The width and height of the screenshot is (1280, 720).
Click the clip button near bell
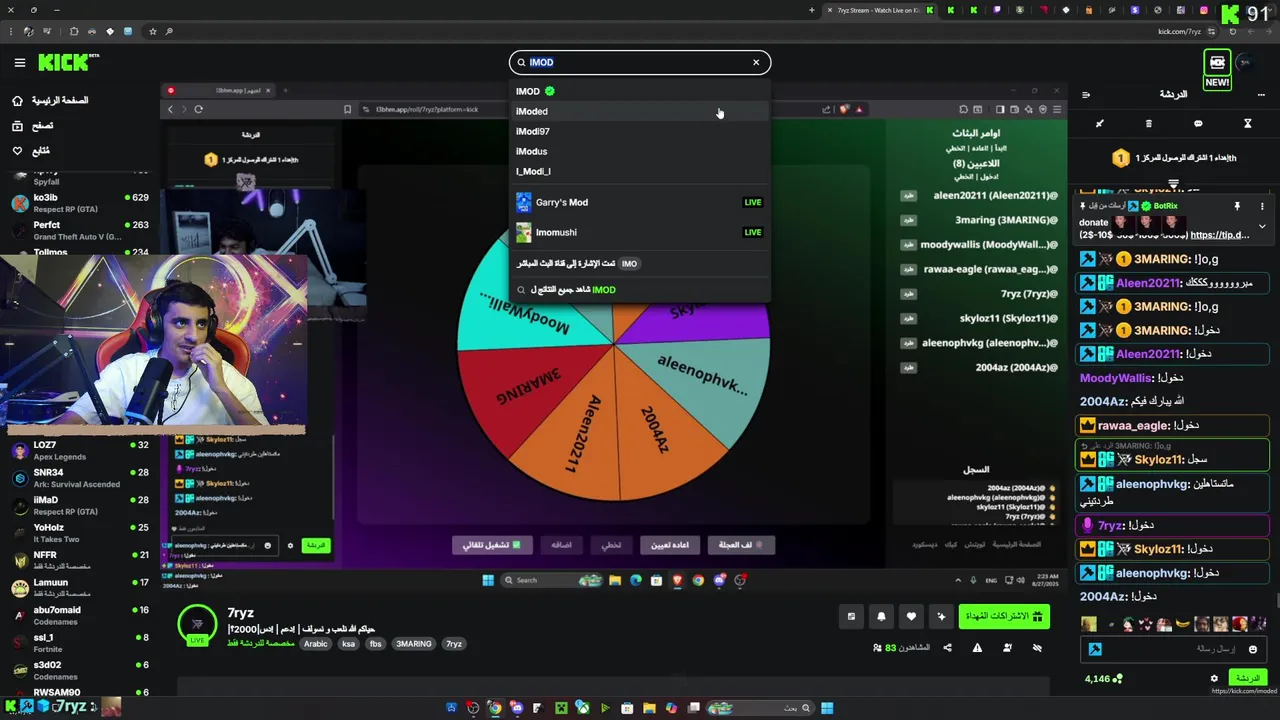[x=851, y=617]
